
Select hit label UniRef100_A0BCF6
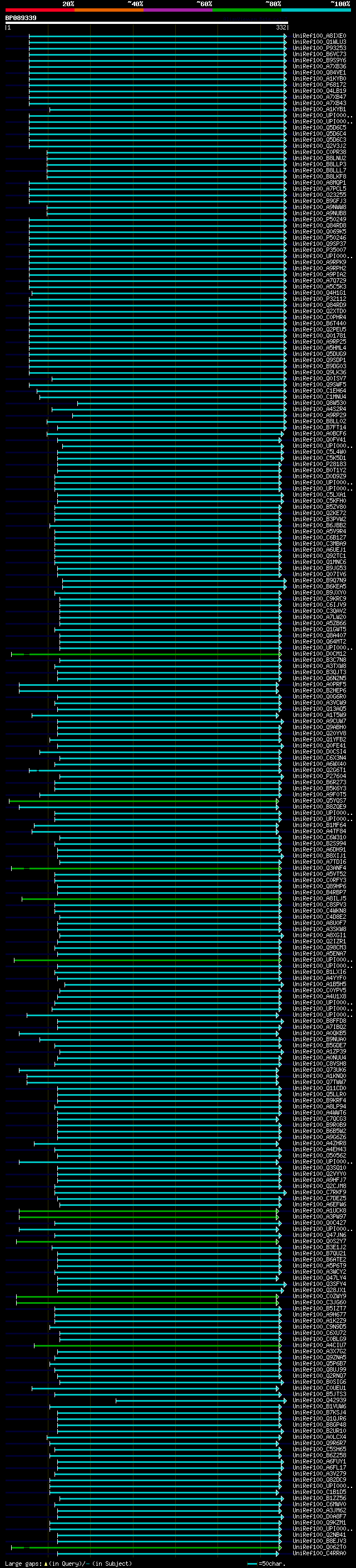point(319,434)
